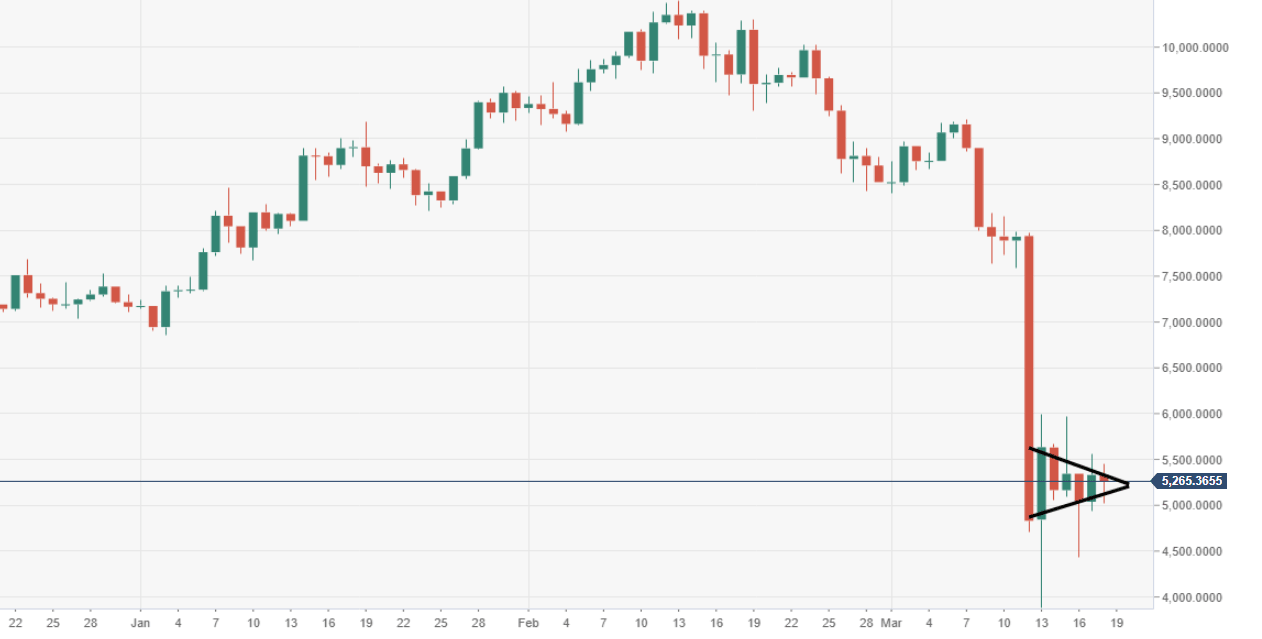Click the Jan label on time axis
The width and height of the screenshot is (1262, 639).
(x=140, y=622)
